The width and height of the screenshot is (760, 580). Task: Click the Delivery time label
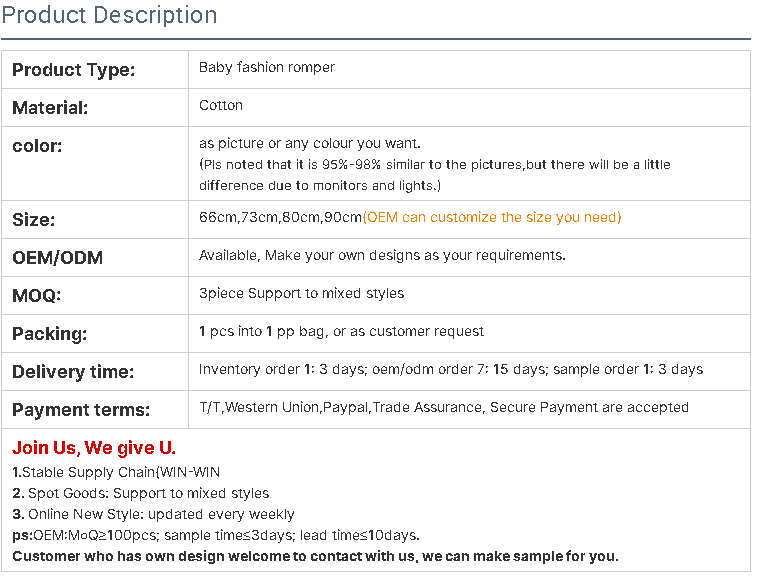(73, 372)
